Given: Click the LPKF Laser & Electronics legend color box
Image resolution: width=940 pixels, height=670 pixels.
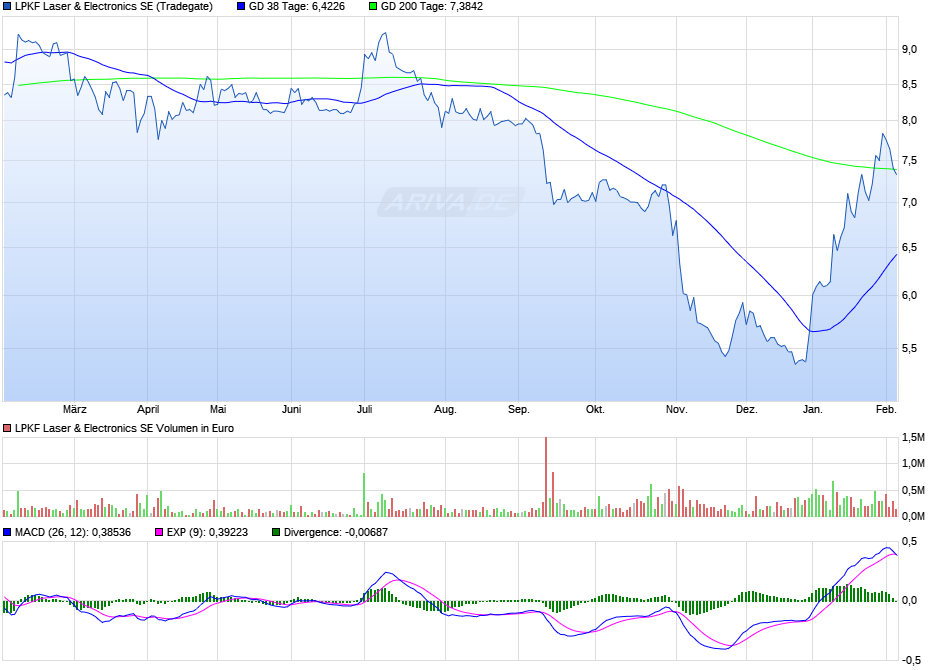Looking at the screenshot, I should 7,7.
